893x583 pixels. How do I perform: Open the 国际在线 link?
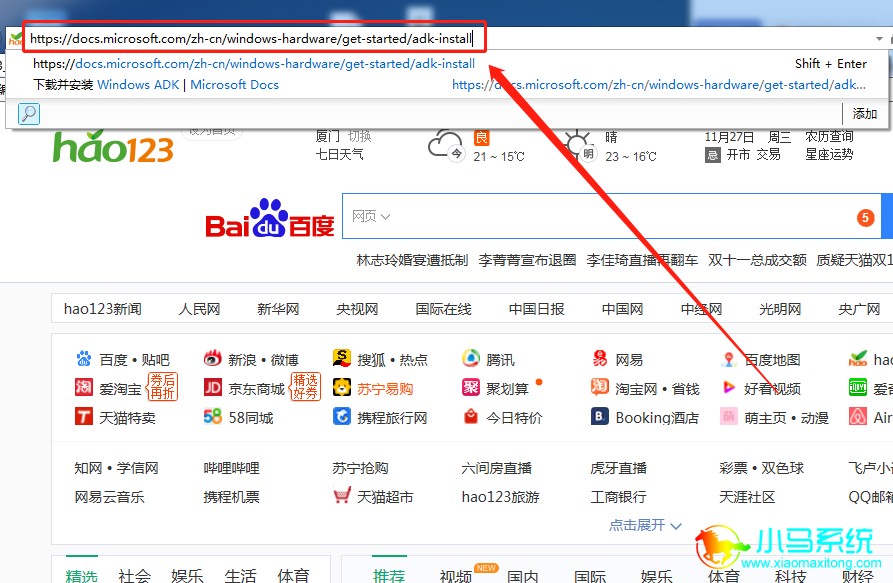(443, 309)
